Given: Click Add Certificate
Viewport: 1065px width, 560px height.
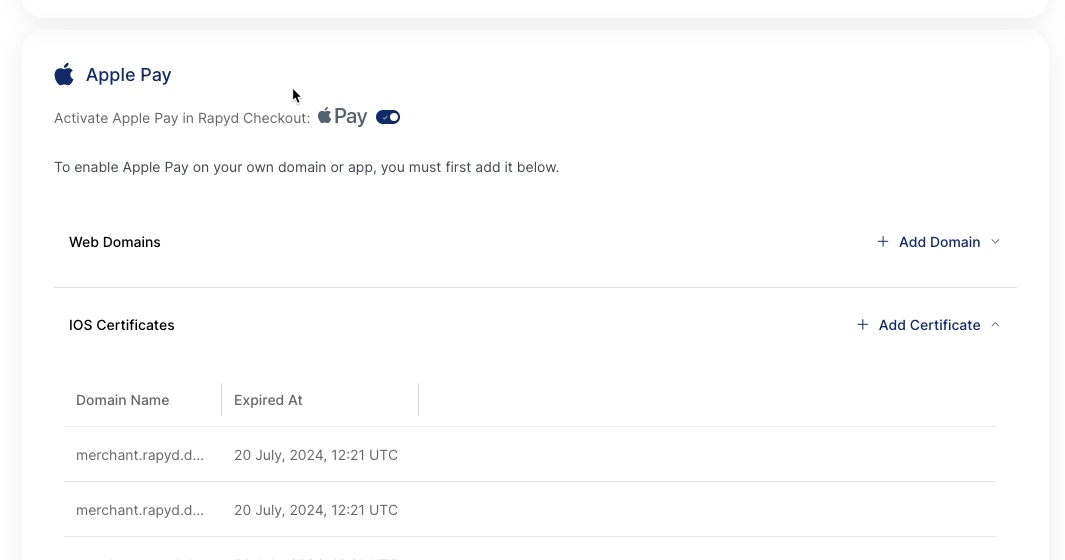Looking at the screenshot, I should click(929, 325).
